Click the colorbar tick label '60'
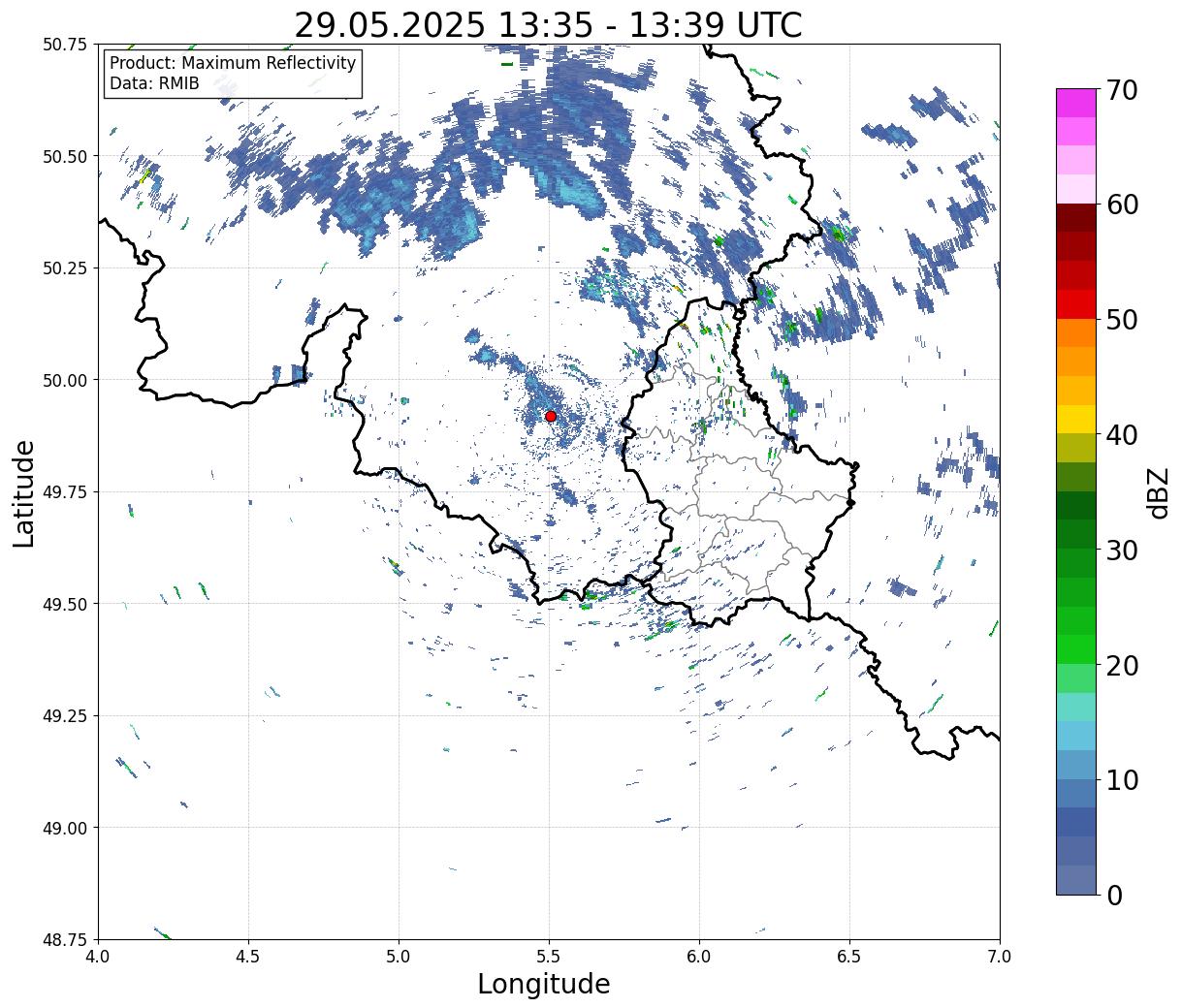 [x=1121, y=205]
